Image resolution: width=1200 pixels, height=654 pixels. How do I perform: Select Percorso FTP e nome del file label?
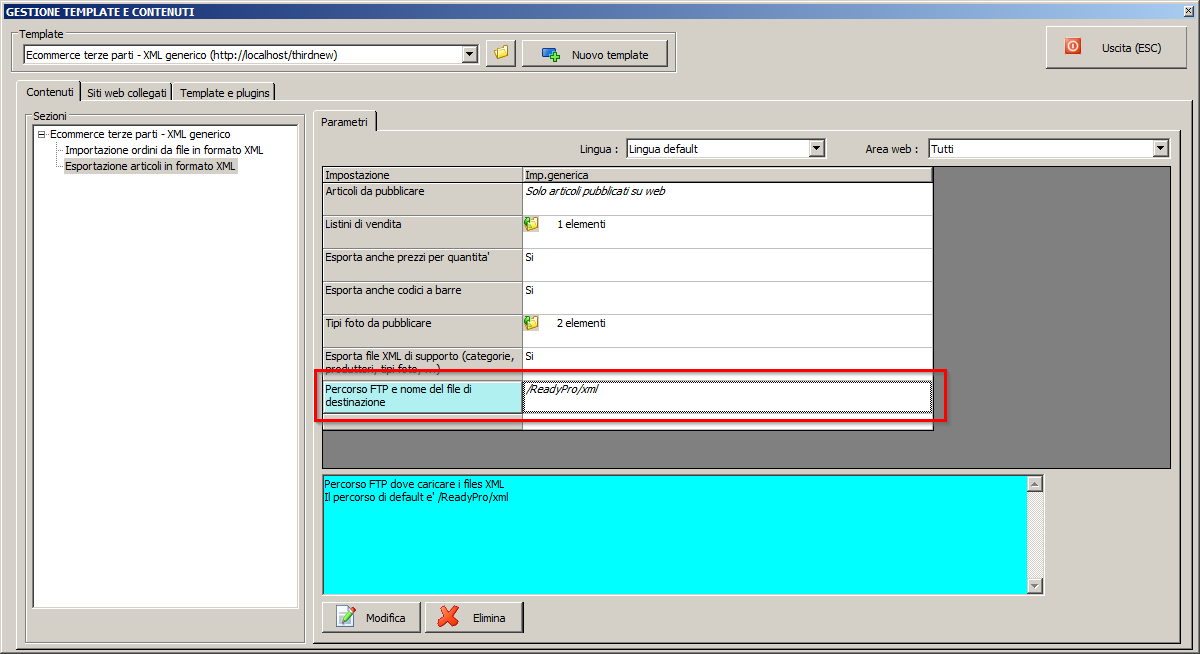pos(422,397)
